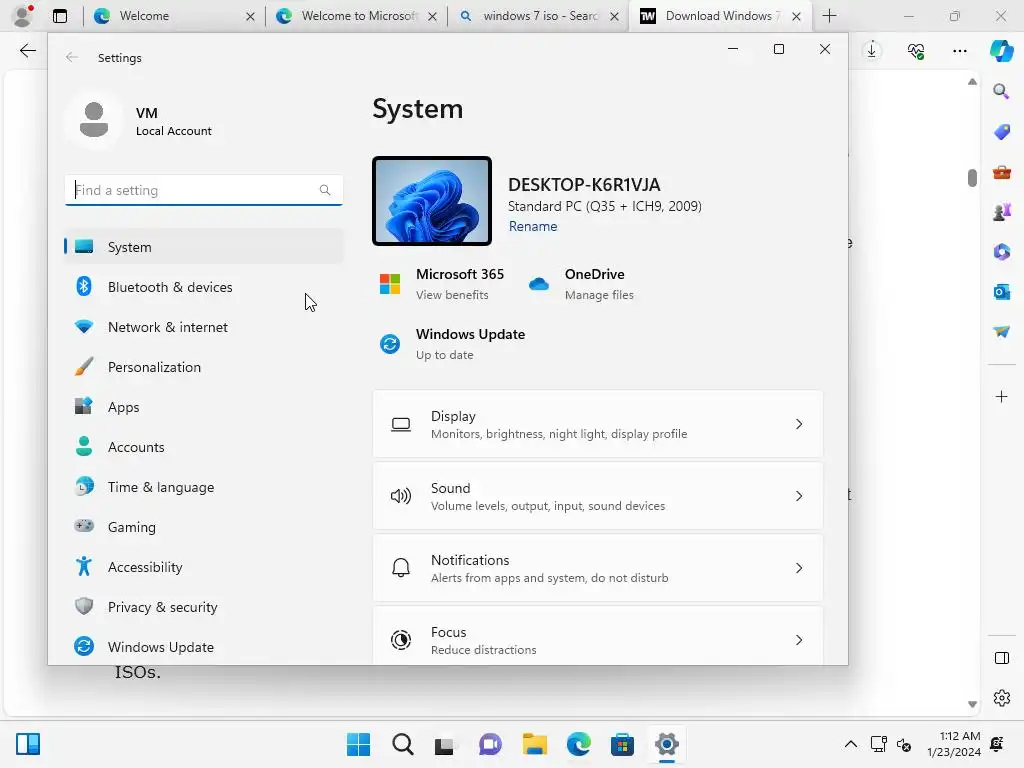This screenshot has height=768, width=1024.
Task: Close the windows 7 iso tab
Action: tap(614, 16)
